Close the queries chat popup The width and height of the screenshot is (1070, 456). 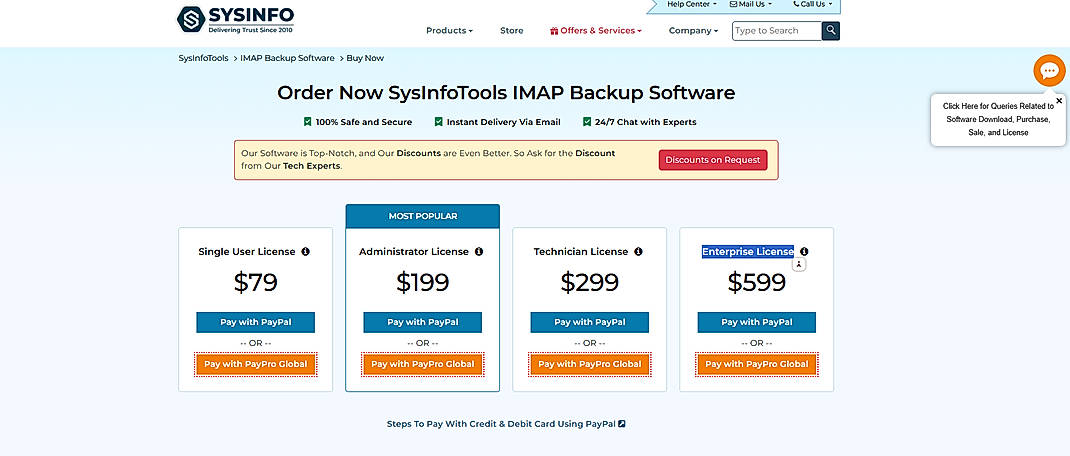[x=1059, y=100]
